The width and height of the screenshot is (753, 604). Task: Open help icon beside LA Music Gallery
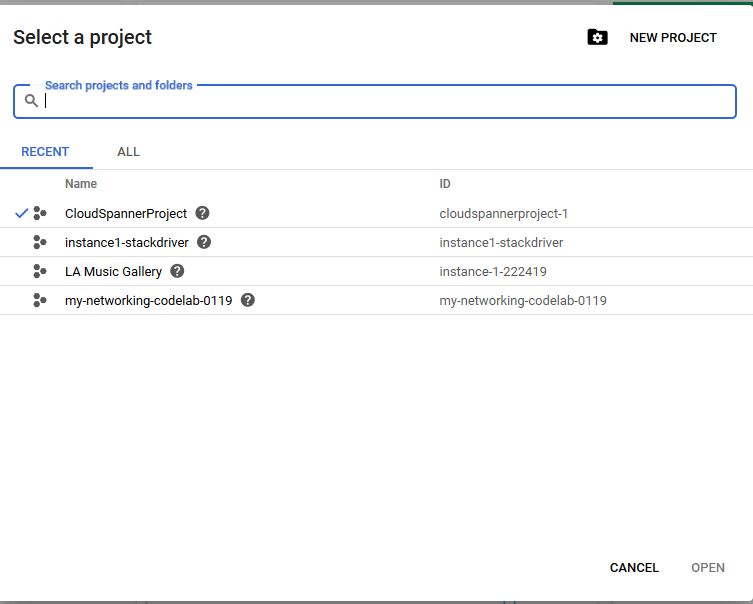click(x=177, y=271)
